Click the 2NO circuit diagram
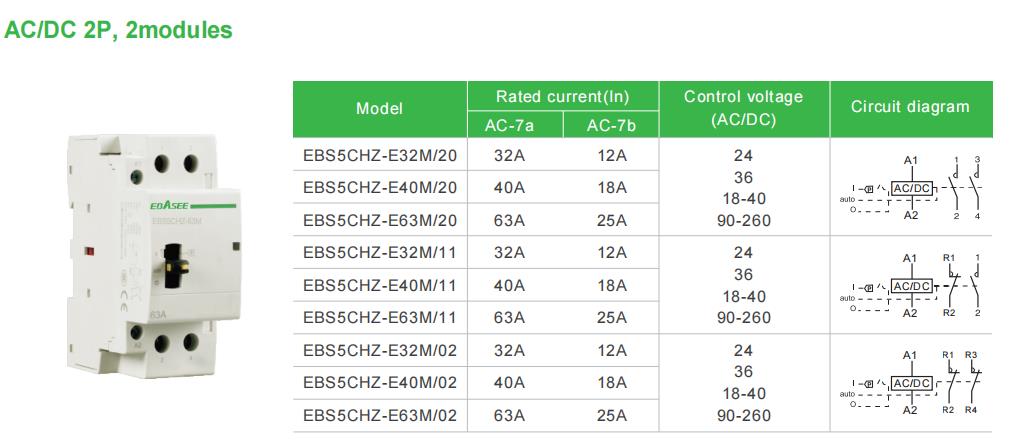 click(910, 187)
